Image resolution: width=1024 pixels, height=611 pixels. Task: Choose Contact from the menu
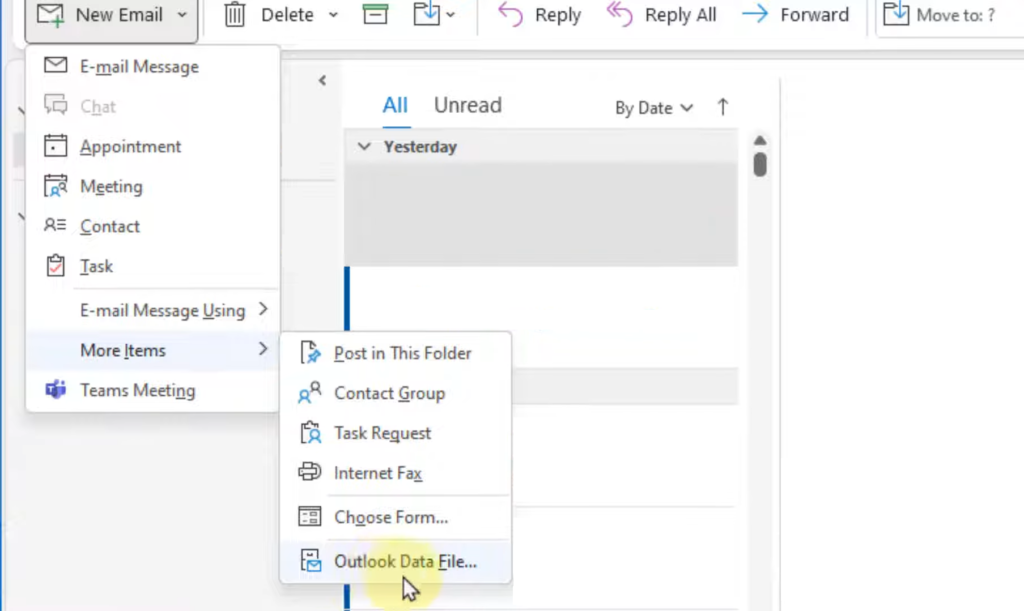tap(153, 227)
